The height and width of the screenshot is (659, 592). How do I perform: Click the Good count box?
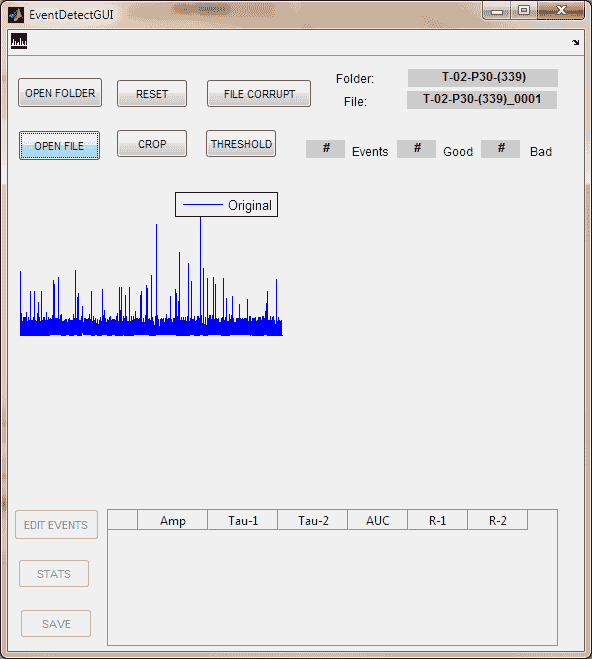pos(416,149)
